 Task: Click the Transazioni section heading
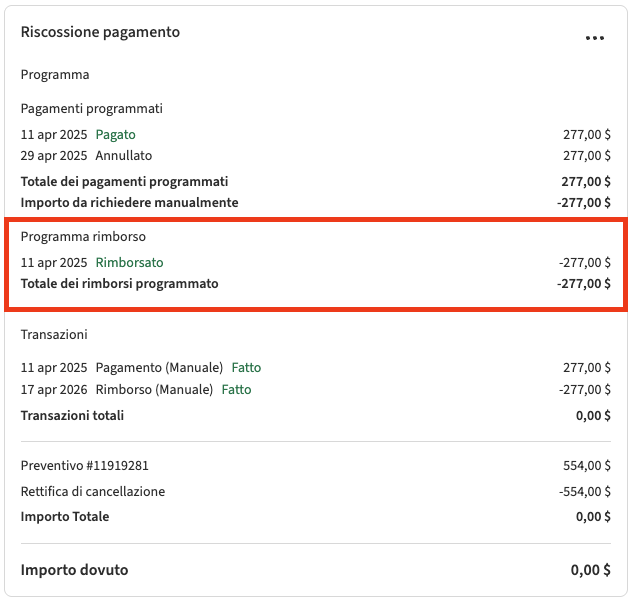click(54, 334)
